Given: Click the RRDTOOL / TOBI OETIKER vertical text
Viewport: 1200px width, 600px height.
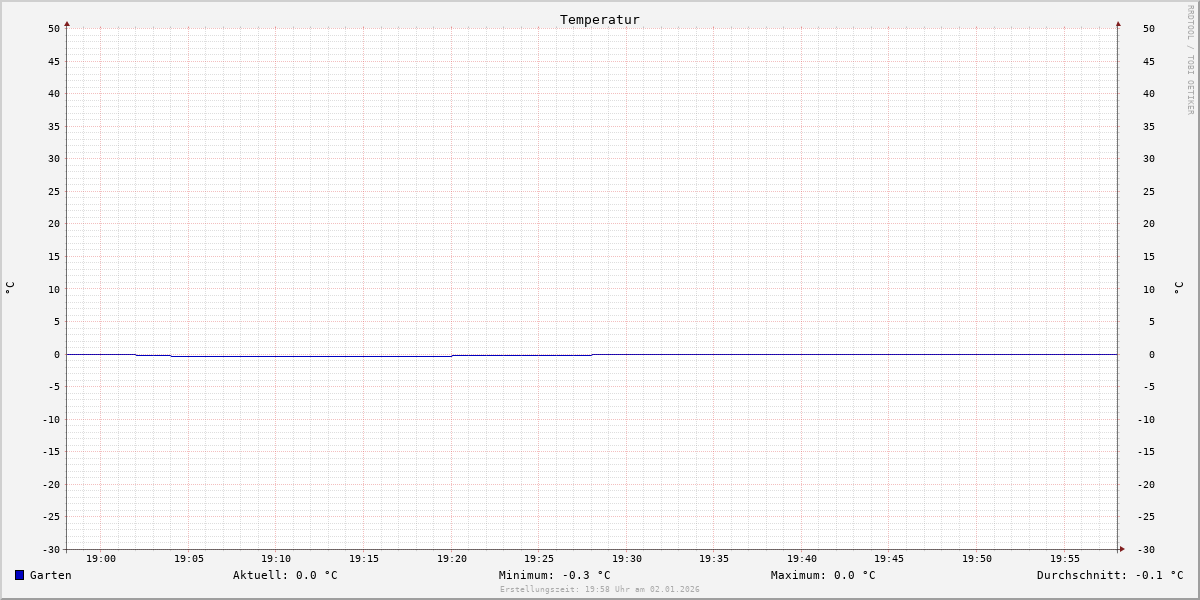Looking at the screenshot, I should (1190, 59).
